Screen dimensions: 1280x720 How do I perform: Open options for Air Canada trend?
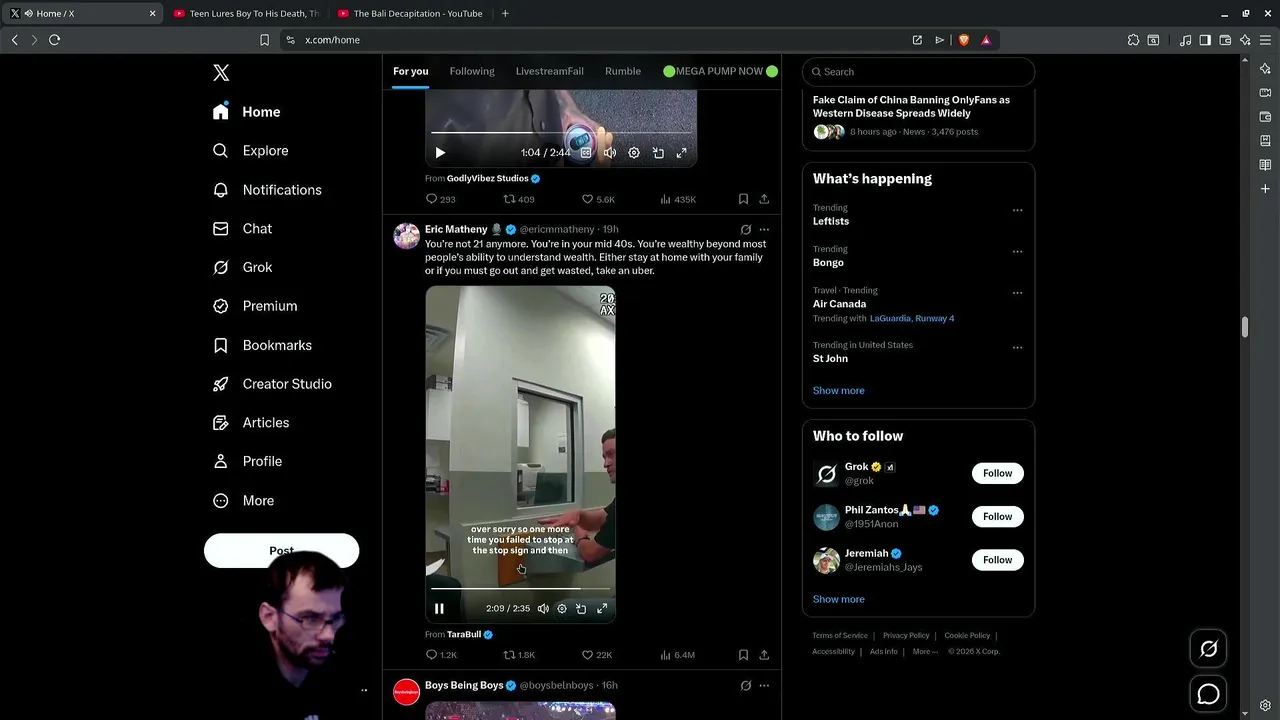(1017, 293)
